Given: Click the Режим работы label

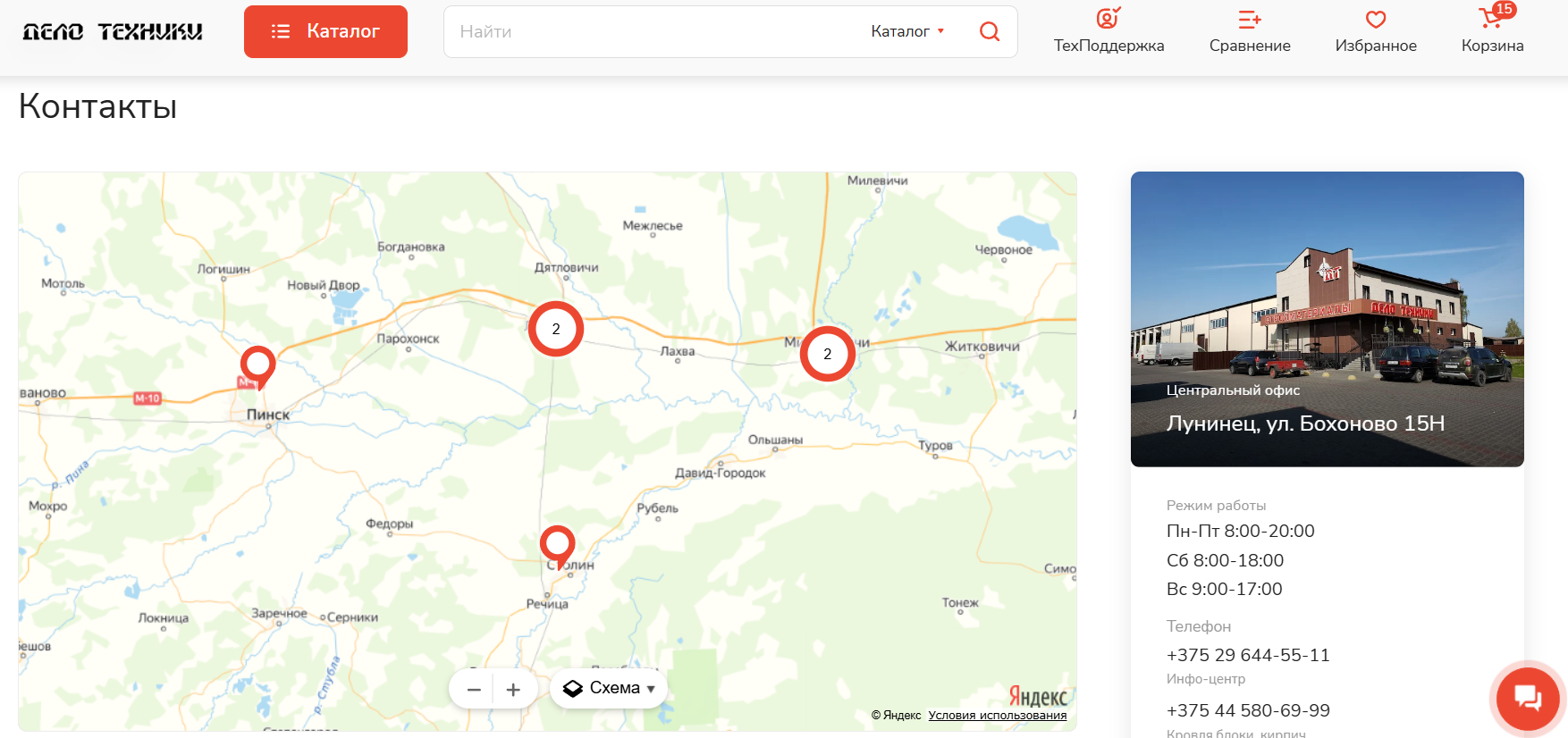Looking at the screenshot, I should point(1216,506).
